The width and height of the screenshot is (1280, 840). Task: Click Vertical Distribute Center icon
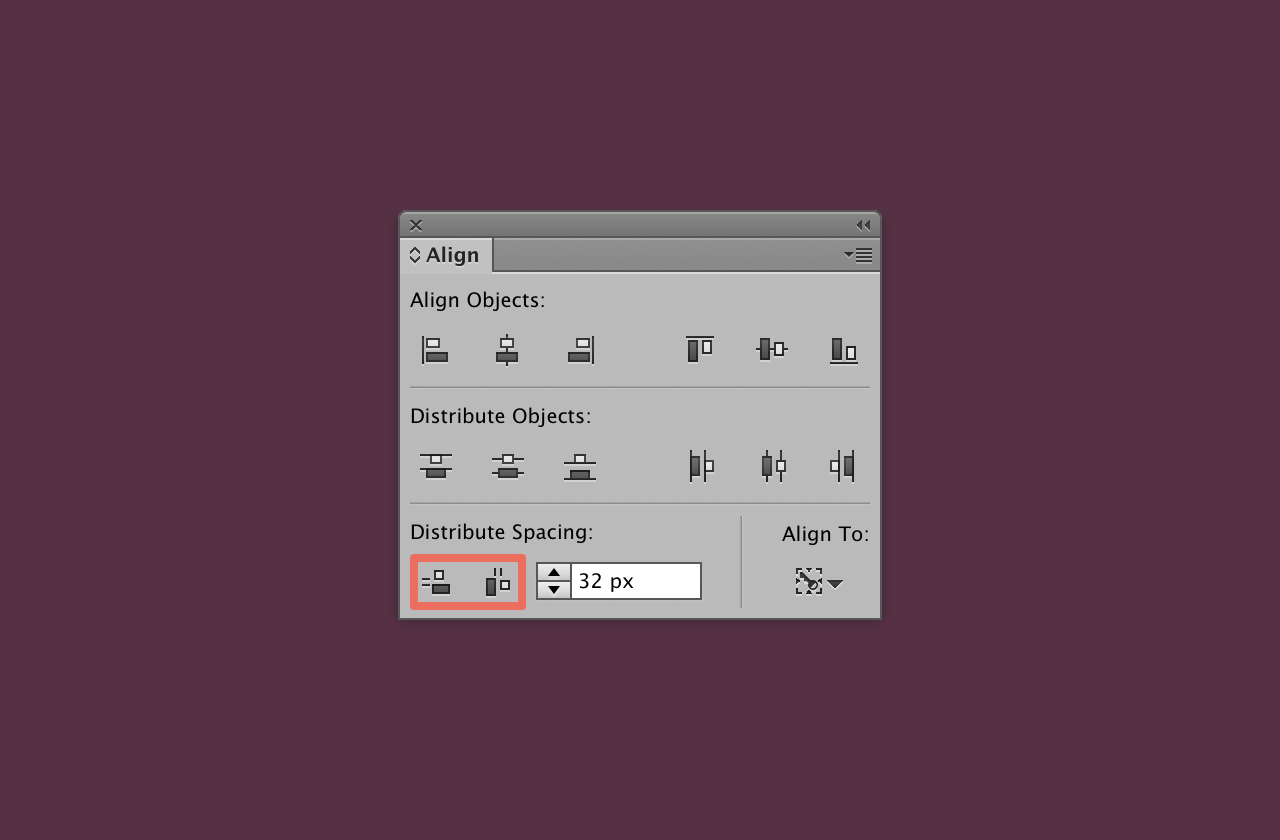508,466
